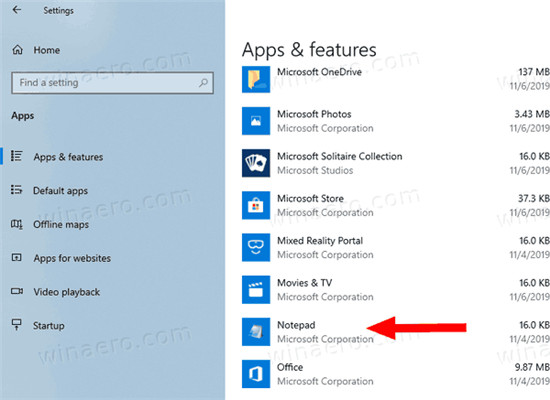Click the 37.3 KB size of Store
The width and height of the screenshot is (550, 400).
point(534,198)
